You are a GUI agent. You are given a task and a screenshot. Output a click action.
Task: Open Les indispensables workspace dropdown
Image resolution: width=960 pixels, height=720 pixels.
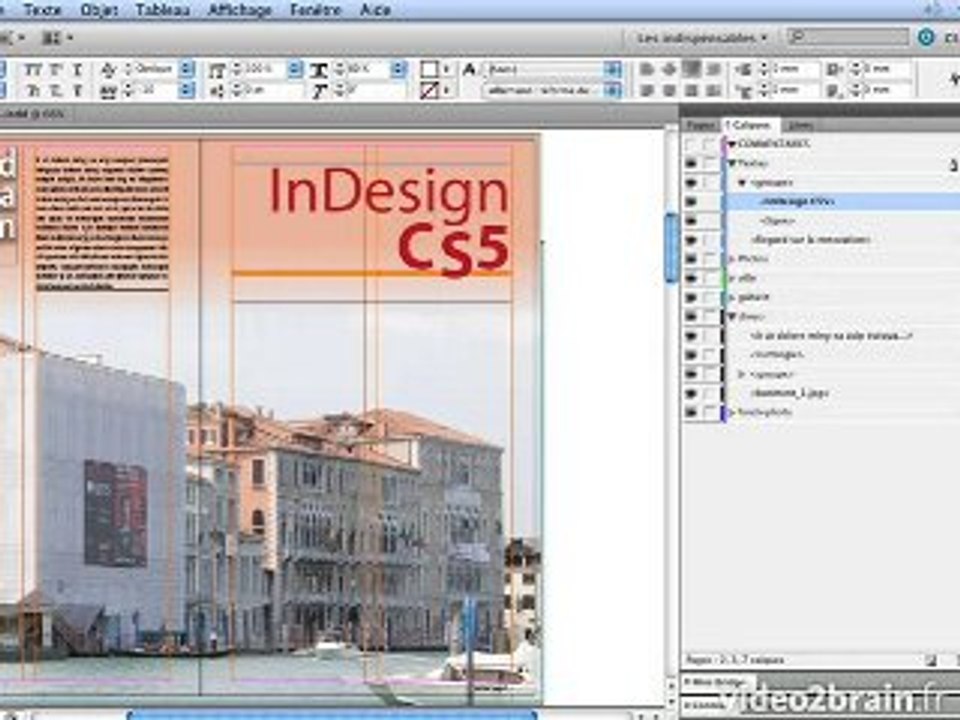tap(702, 38)
